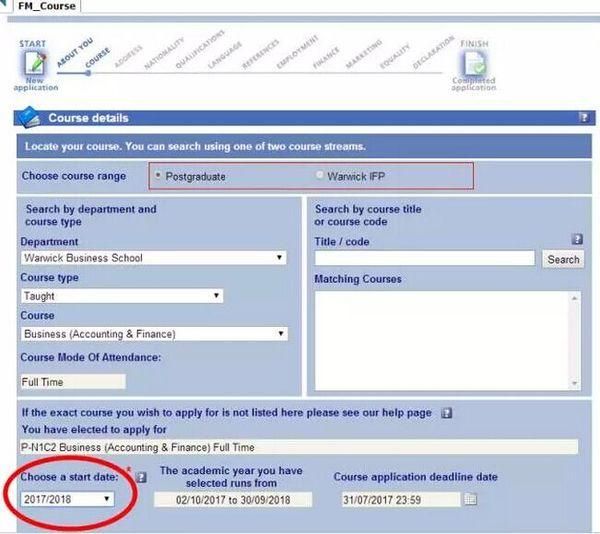This screenshot has width=600, height=534.
Task: Expand the Course dropdown list
Action: point(154,334)
